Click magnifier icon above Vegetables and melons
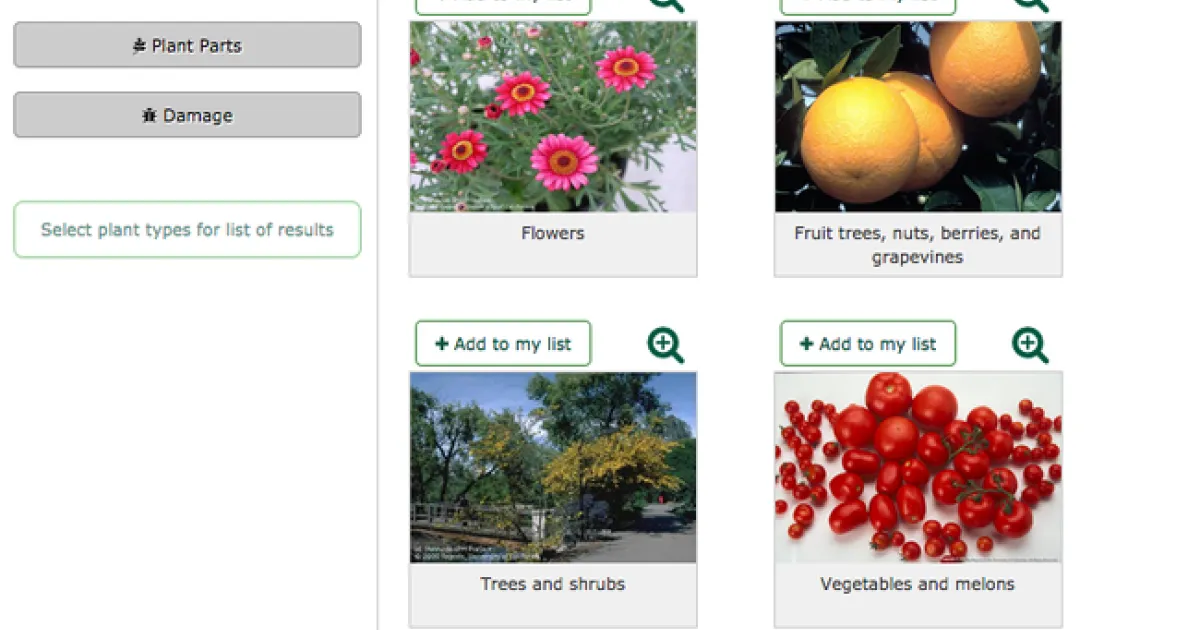 click(1030, 345)
